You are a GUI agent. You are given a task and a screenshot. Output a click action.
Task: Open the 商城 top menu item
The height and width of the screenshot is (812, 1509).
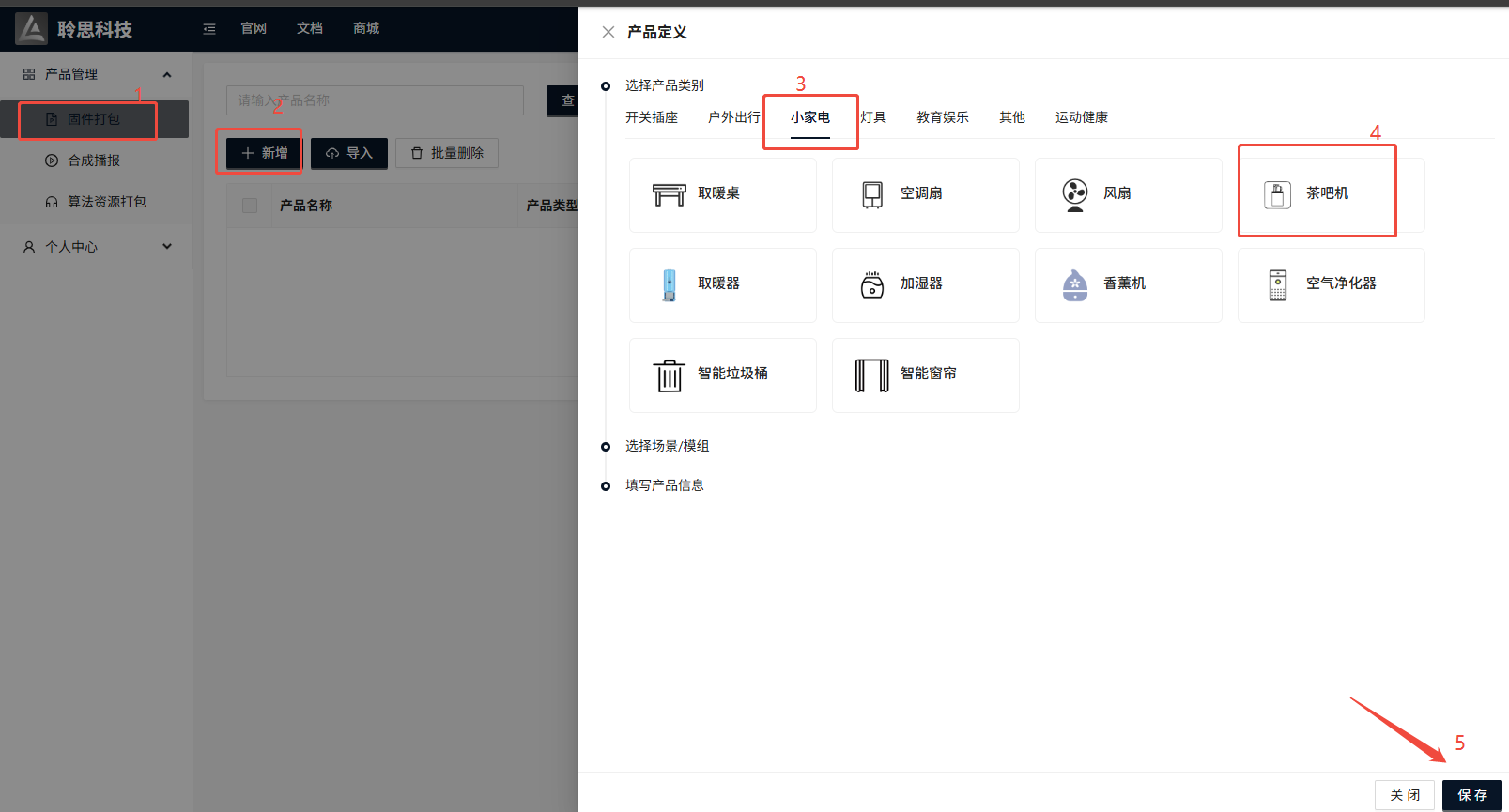point(366,28)
